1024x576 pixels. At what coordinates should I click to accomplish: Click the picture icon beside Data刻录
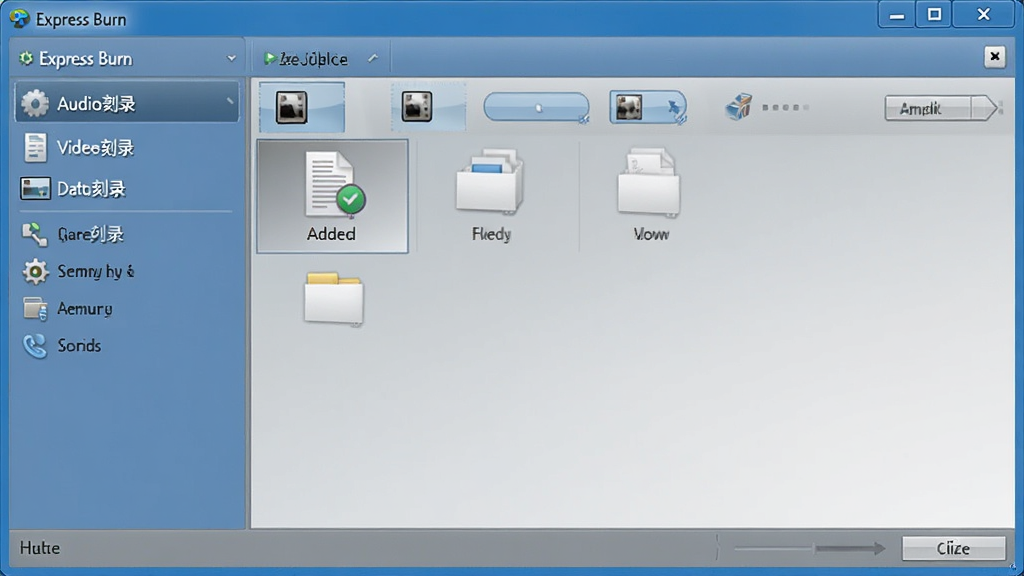tap(35, 189)
